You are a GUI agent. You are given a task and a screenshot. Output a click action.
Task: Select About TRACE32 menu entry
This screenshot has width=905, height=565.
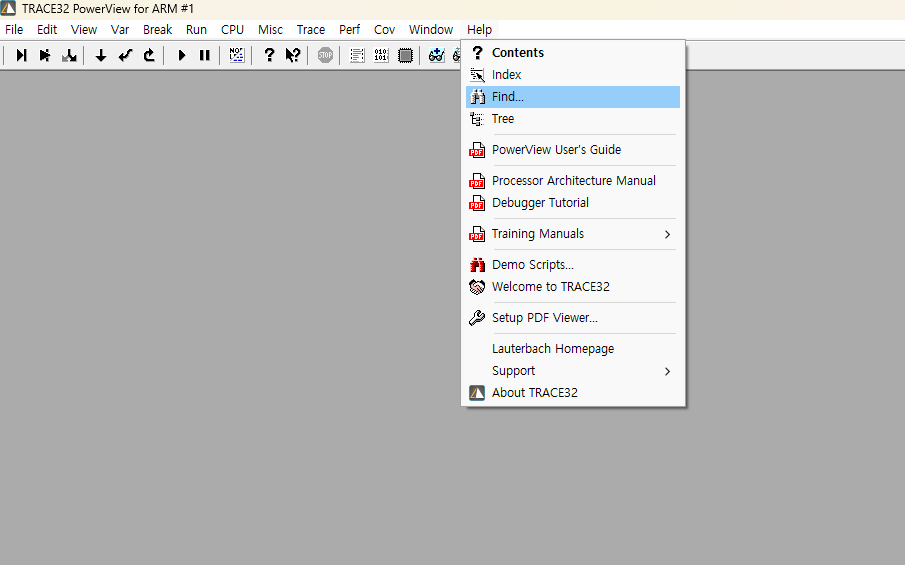534,393
